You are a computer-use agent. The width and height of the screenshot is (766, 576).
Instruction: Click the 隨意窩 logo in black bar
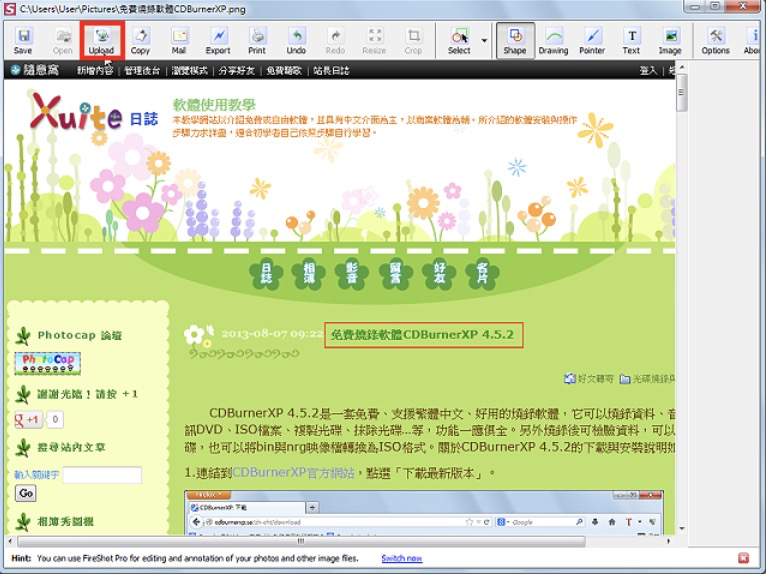[35, 70]
